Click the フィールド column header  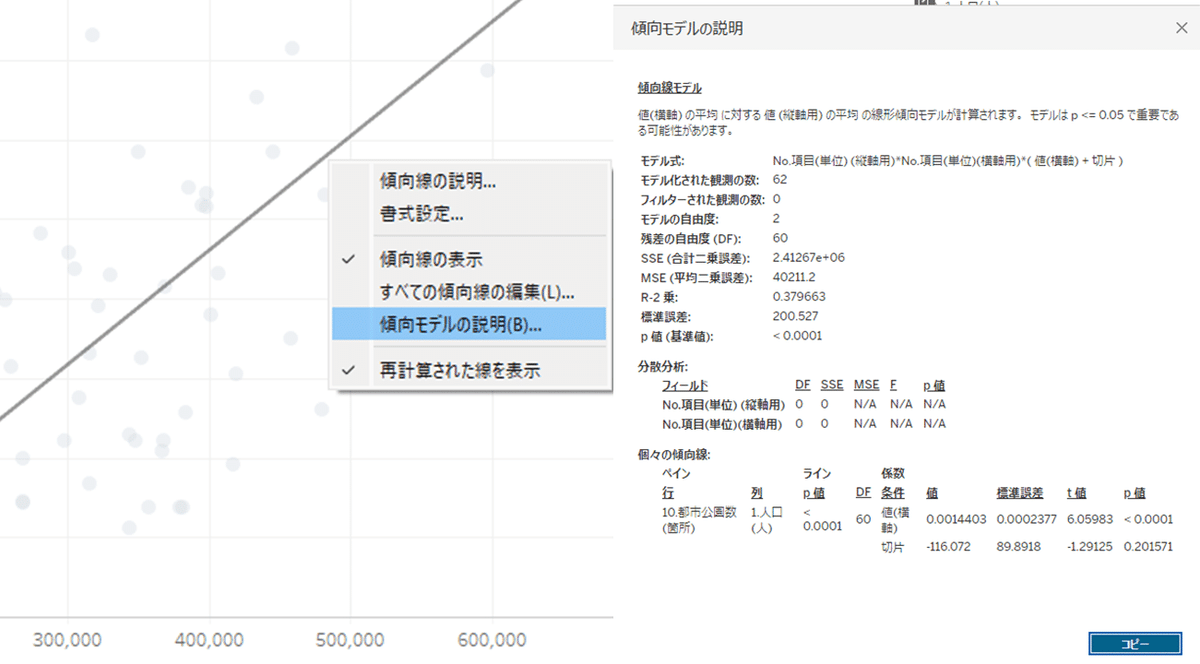point(685,385)
